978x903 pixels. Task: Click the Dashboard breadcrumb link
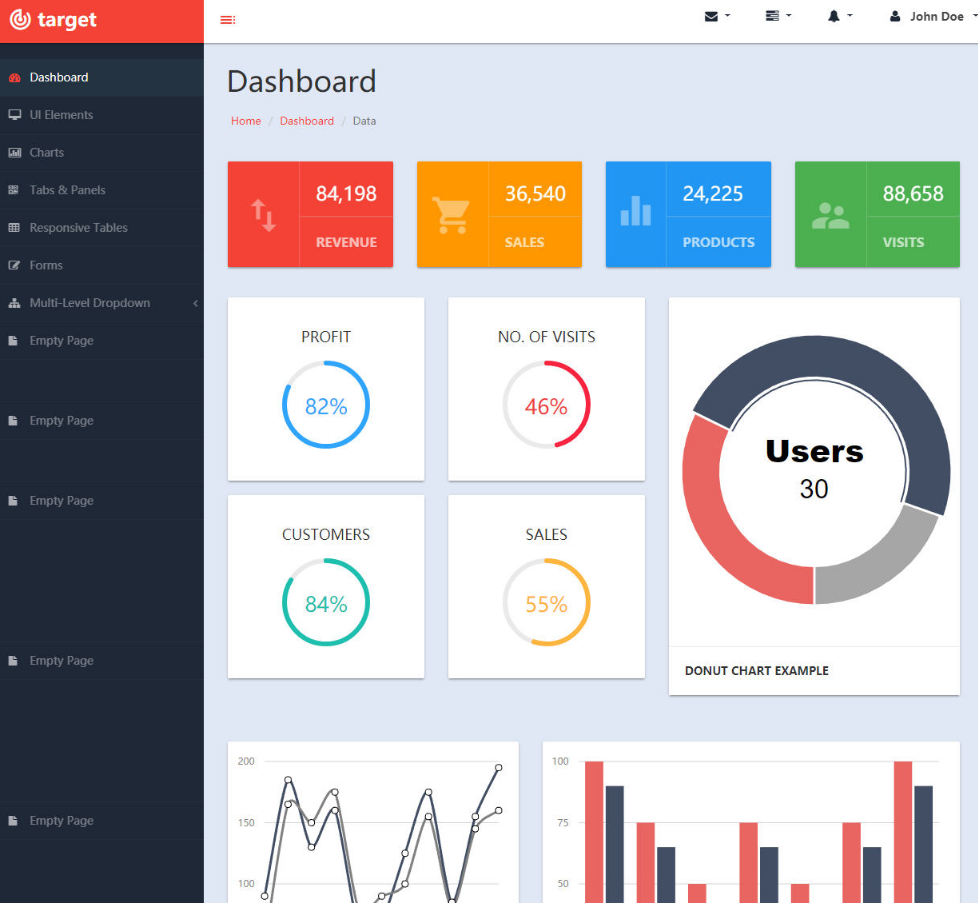(x=307, y=121)
